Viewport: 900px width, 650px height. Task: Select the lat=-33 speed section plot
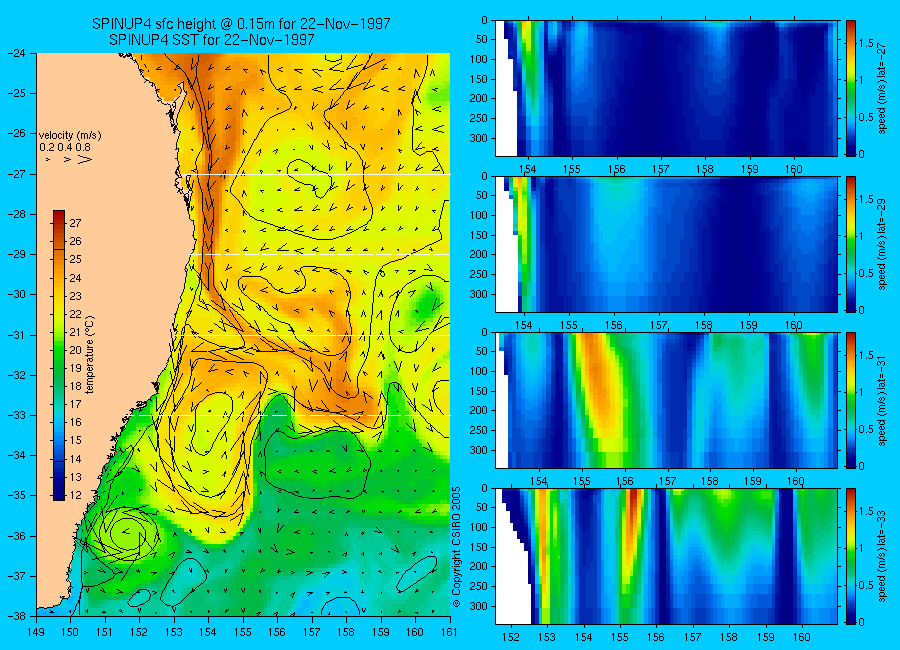pyautogui.click(x=666, y=556)
